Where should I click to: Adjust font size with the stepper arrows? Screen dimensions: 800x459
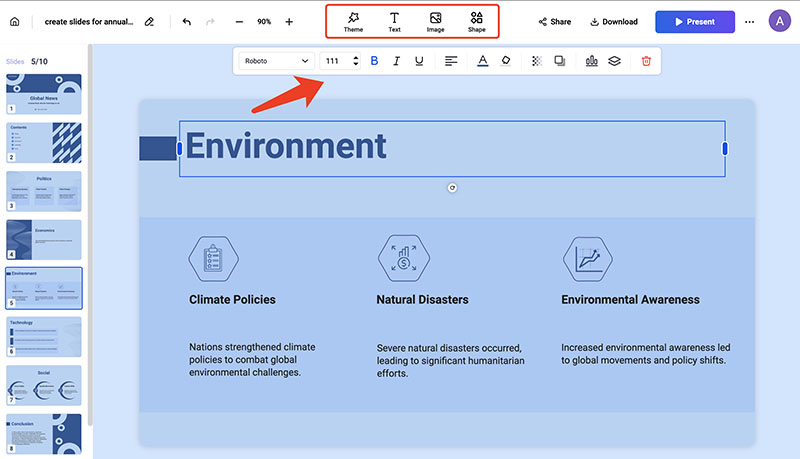pos(356,61)
